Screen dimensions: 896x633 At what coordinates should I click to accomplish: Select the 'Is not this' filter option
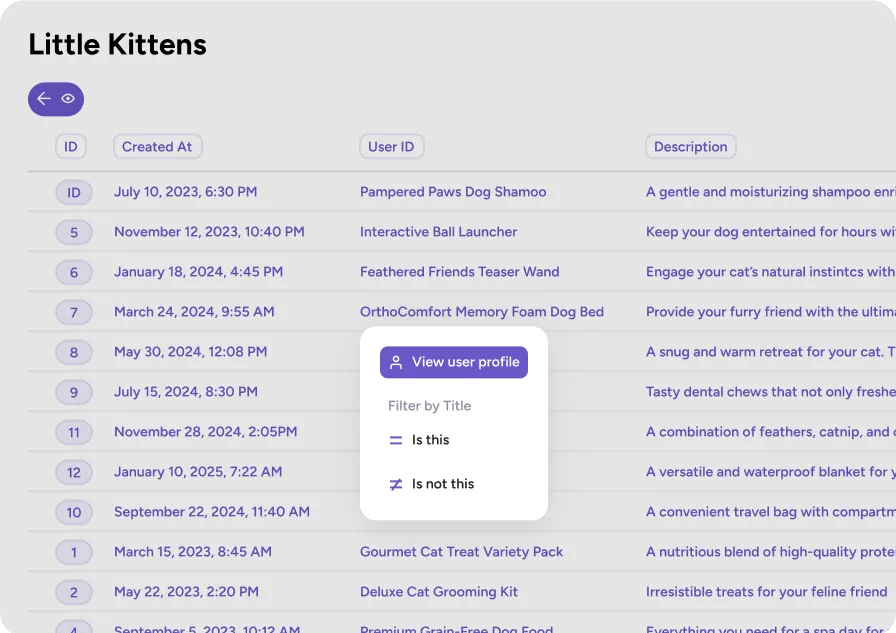pyautogui.click(x=442, y=484)
